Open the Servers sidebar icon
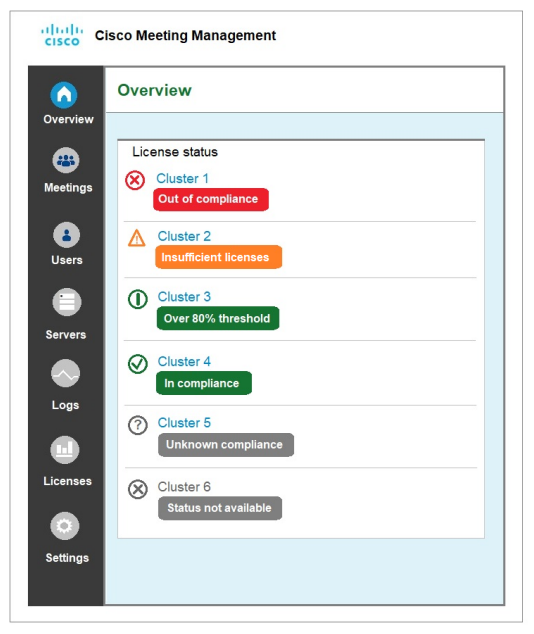 [67, 302]
